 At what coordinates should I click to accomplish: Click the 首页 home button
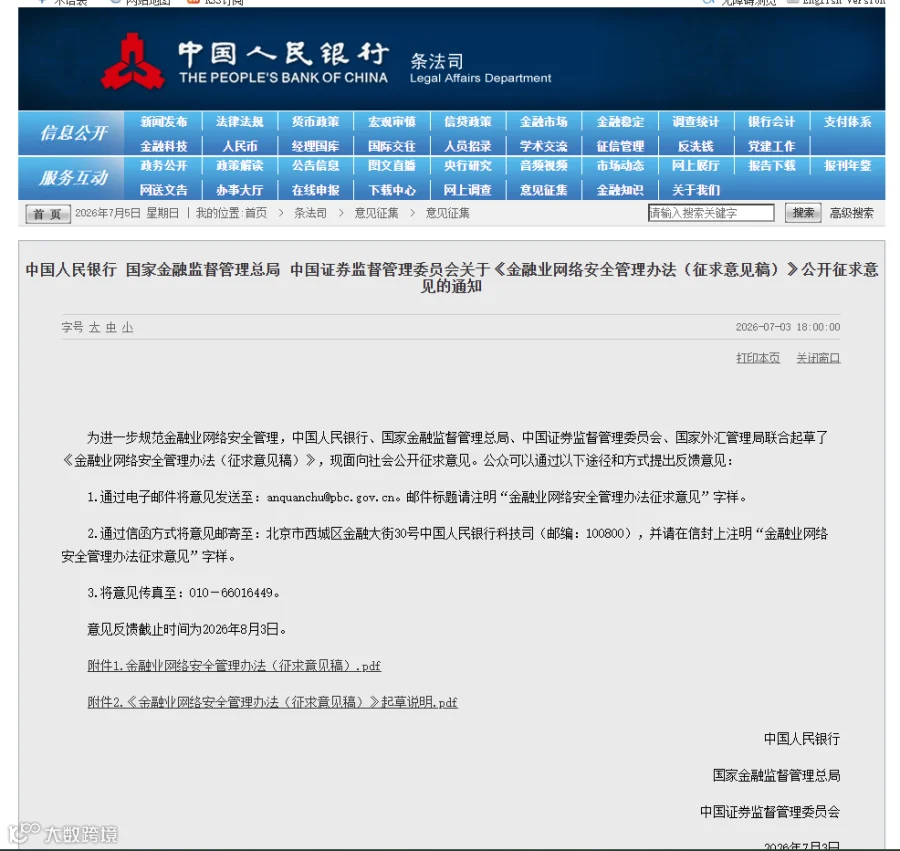pyautogui.click(x=48, y=214)
